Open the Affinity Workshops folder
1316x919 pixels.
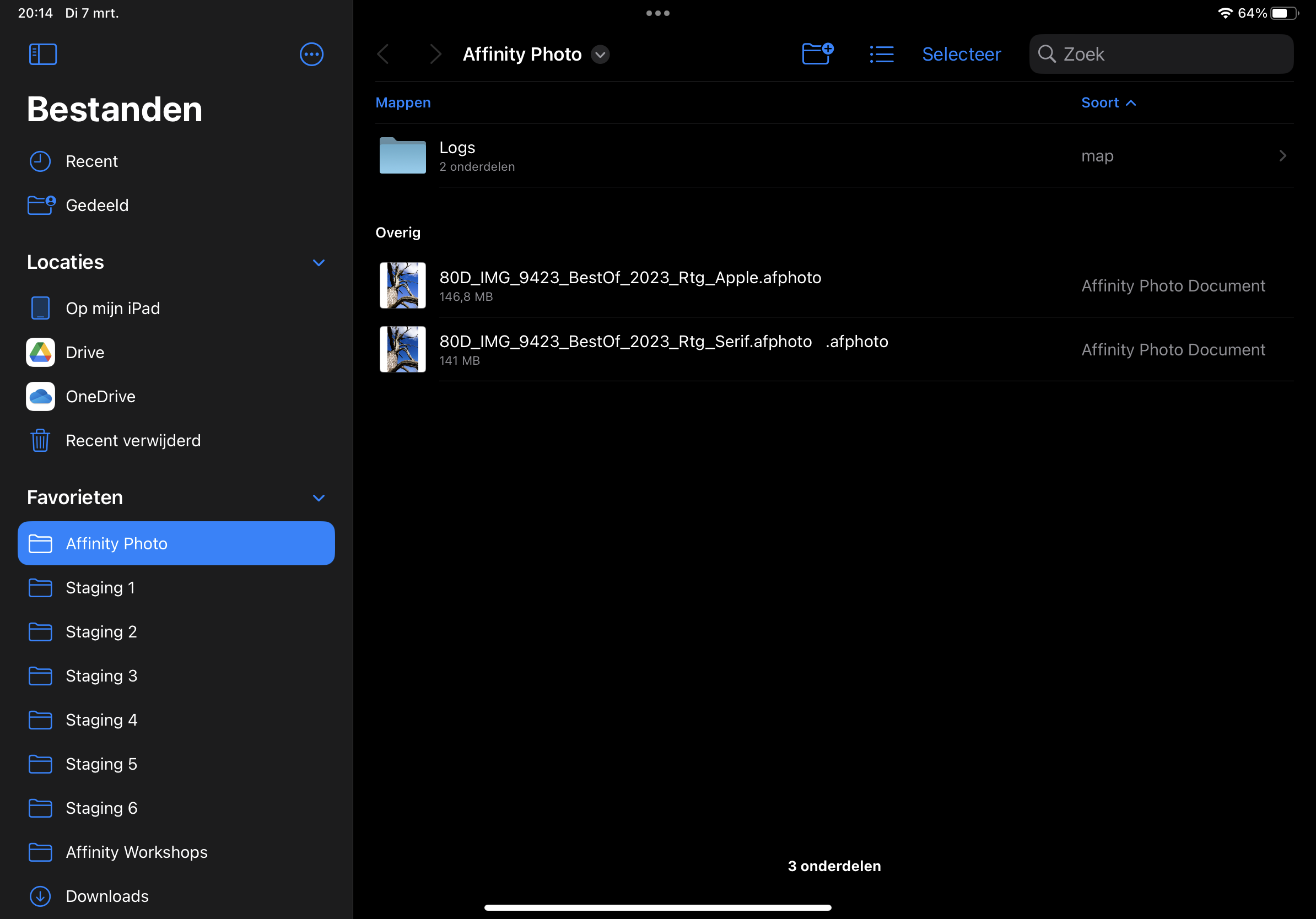tap(176, 852)
